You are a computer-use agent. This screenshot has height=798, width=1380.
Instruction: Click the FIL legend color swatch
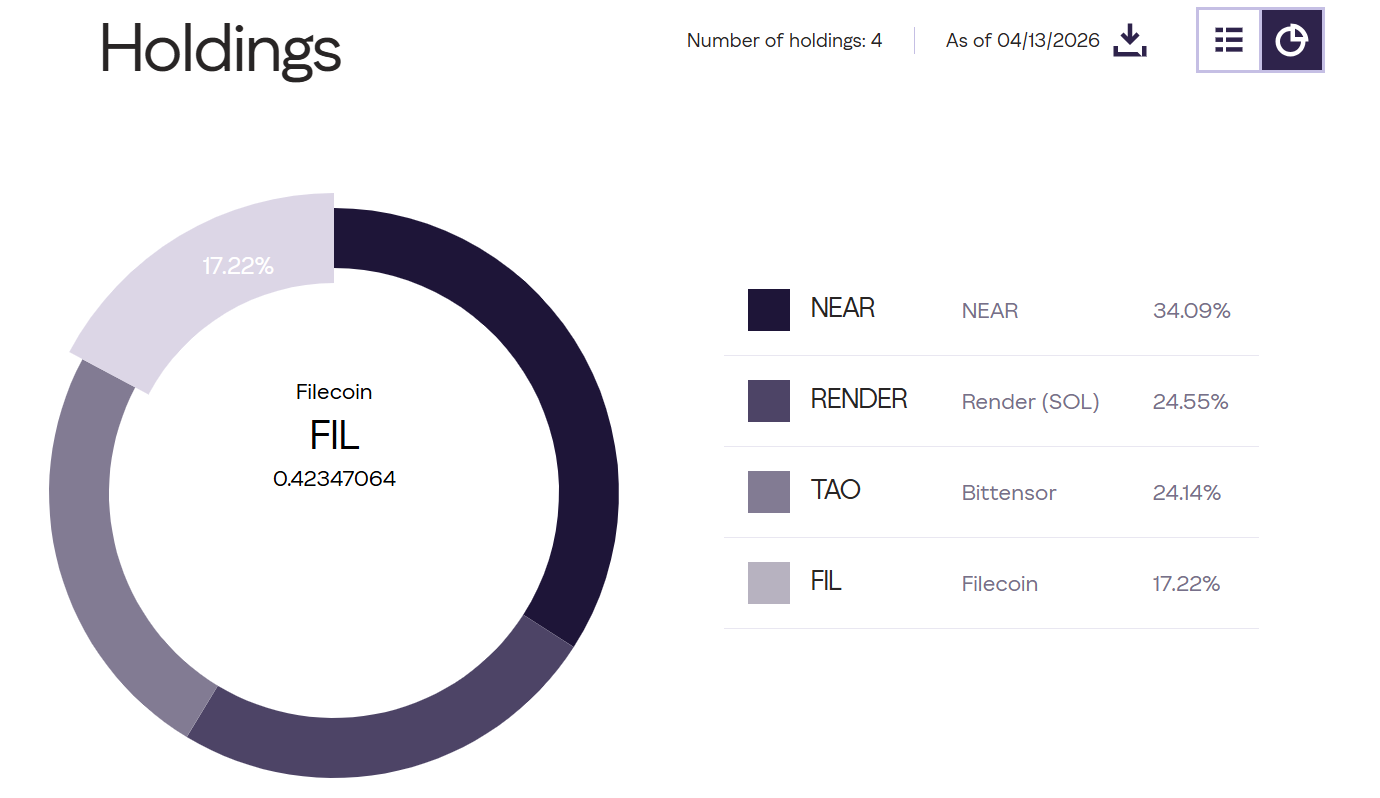coord(768,583)
